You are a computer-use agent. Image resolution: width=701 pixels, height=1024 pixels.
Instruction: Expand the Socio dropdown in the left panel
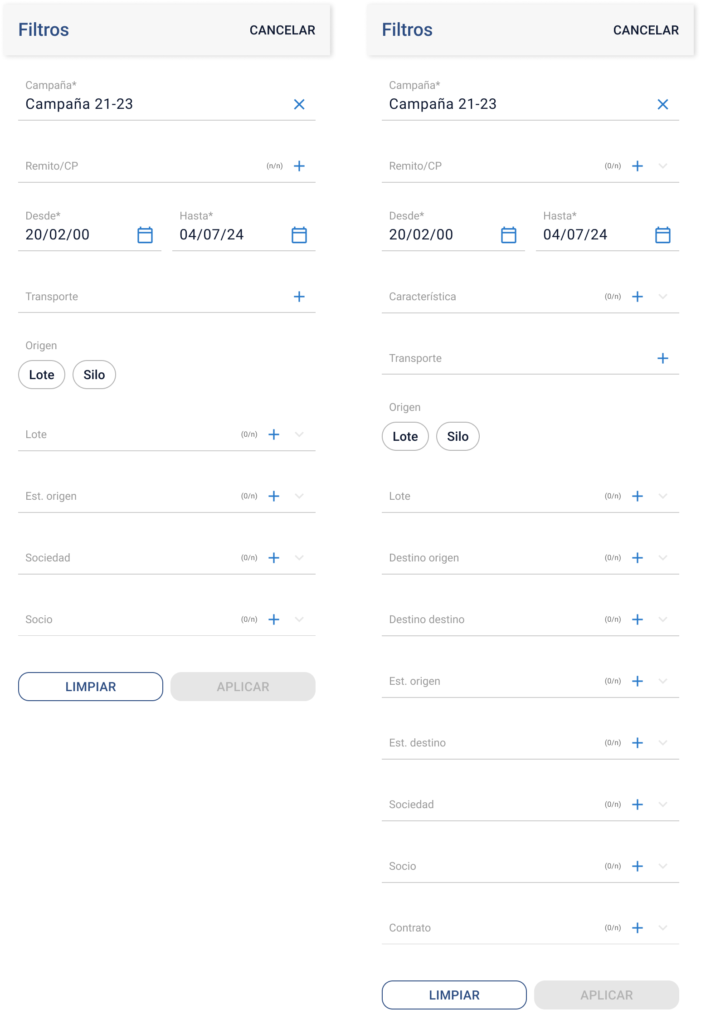[299, 620]
